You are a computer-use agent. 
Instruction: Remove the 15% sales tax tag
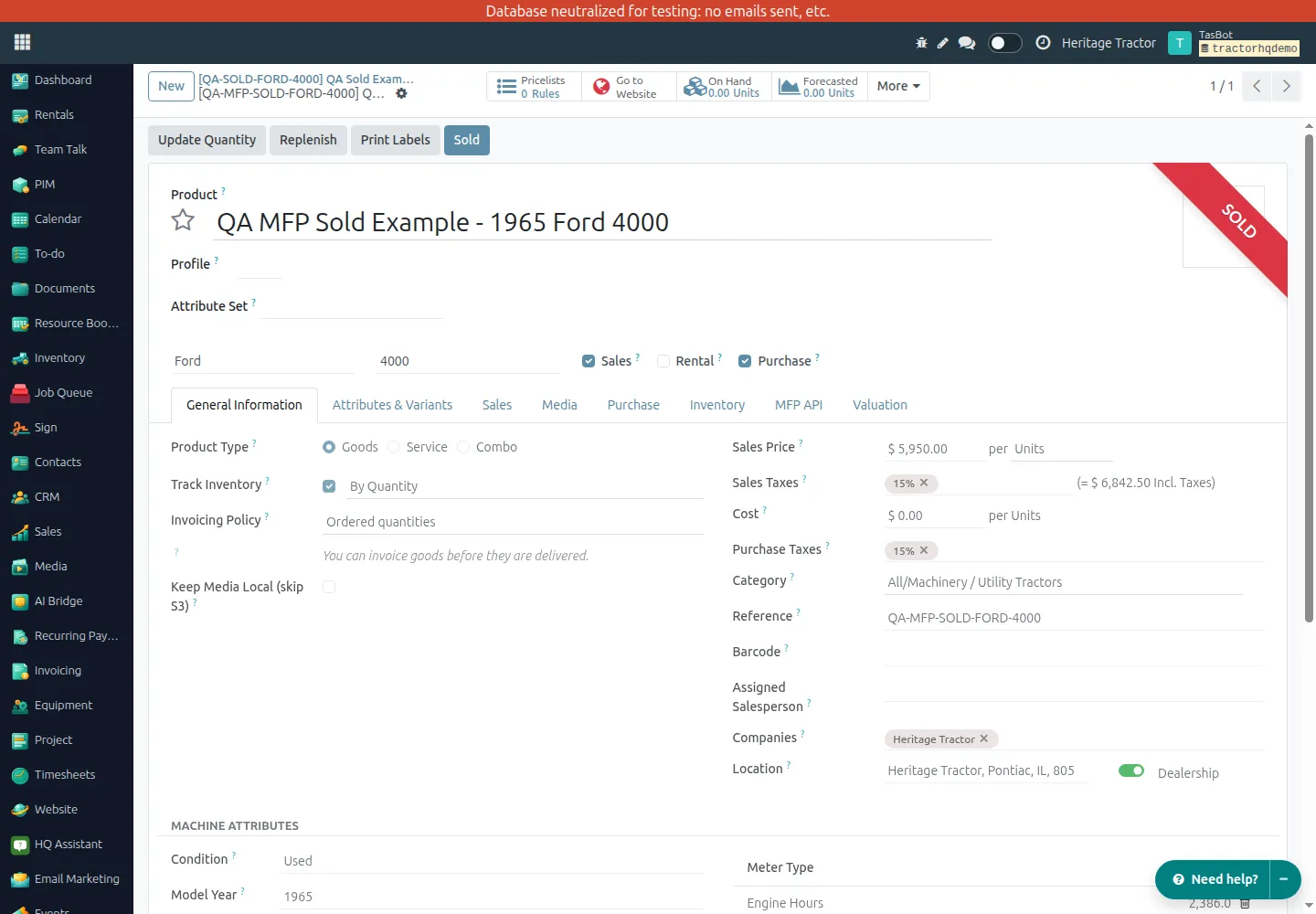click(924, 483)
